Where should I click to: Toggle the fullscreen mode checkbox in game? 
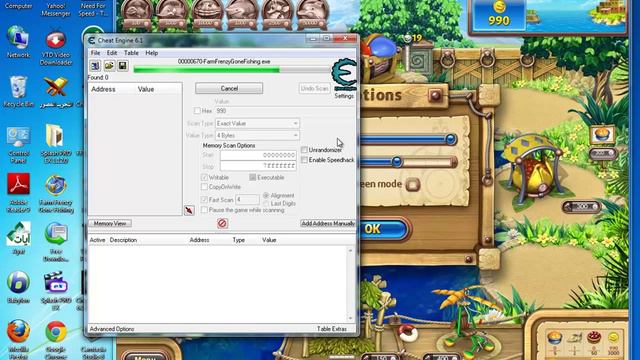[x=412, y=184]
